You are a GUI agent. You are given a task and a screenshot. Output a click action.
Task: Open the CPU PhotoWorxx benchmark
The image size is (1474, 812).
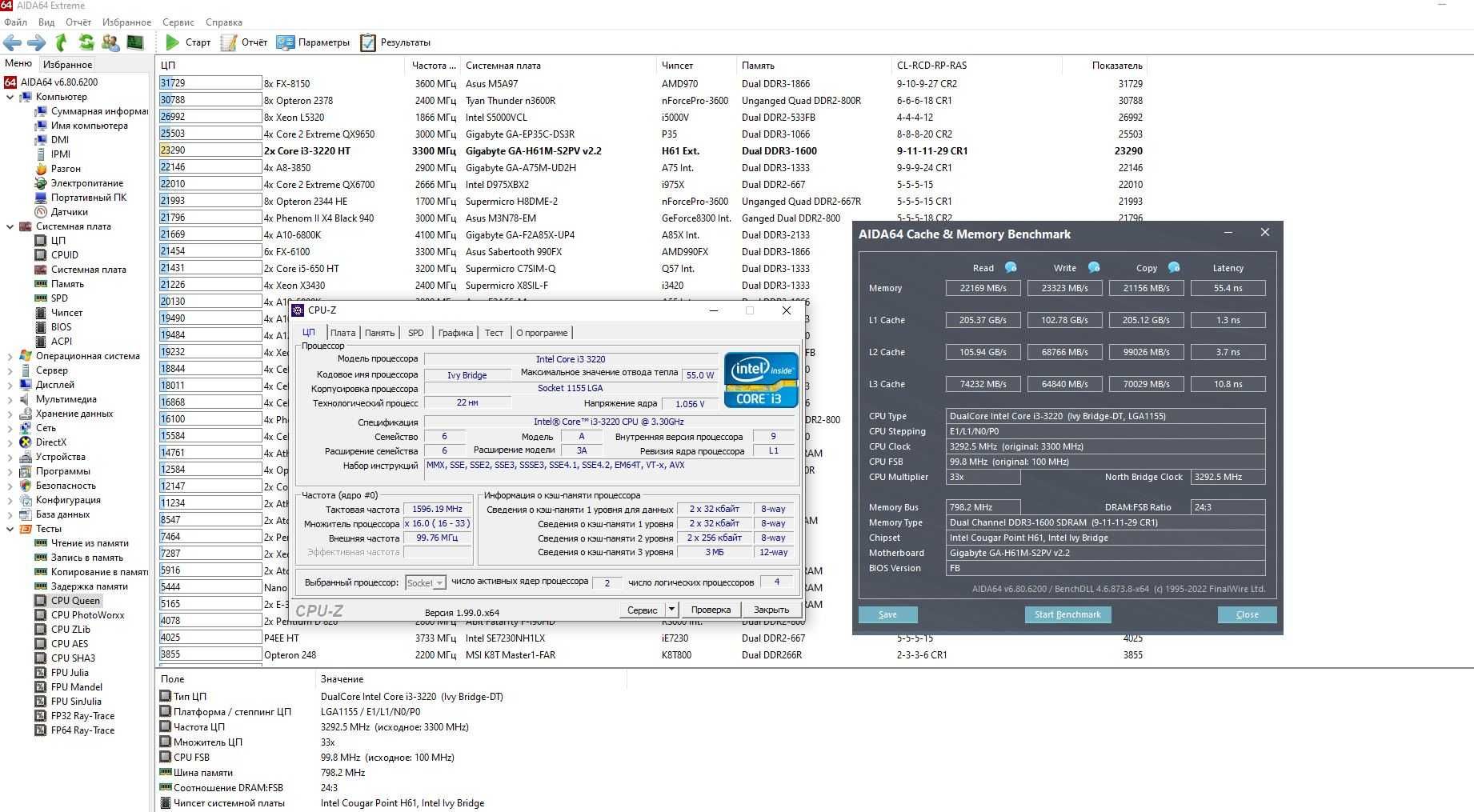(87, 615)
